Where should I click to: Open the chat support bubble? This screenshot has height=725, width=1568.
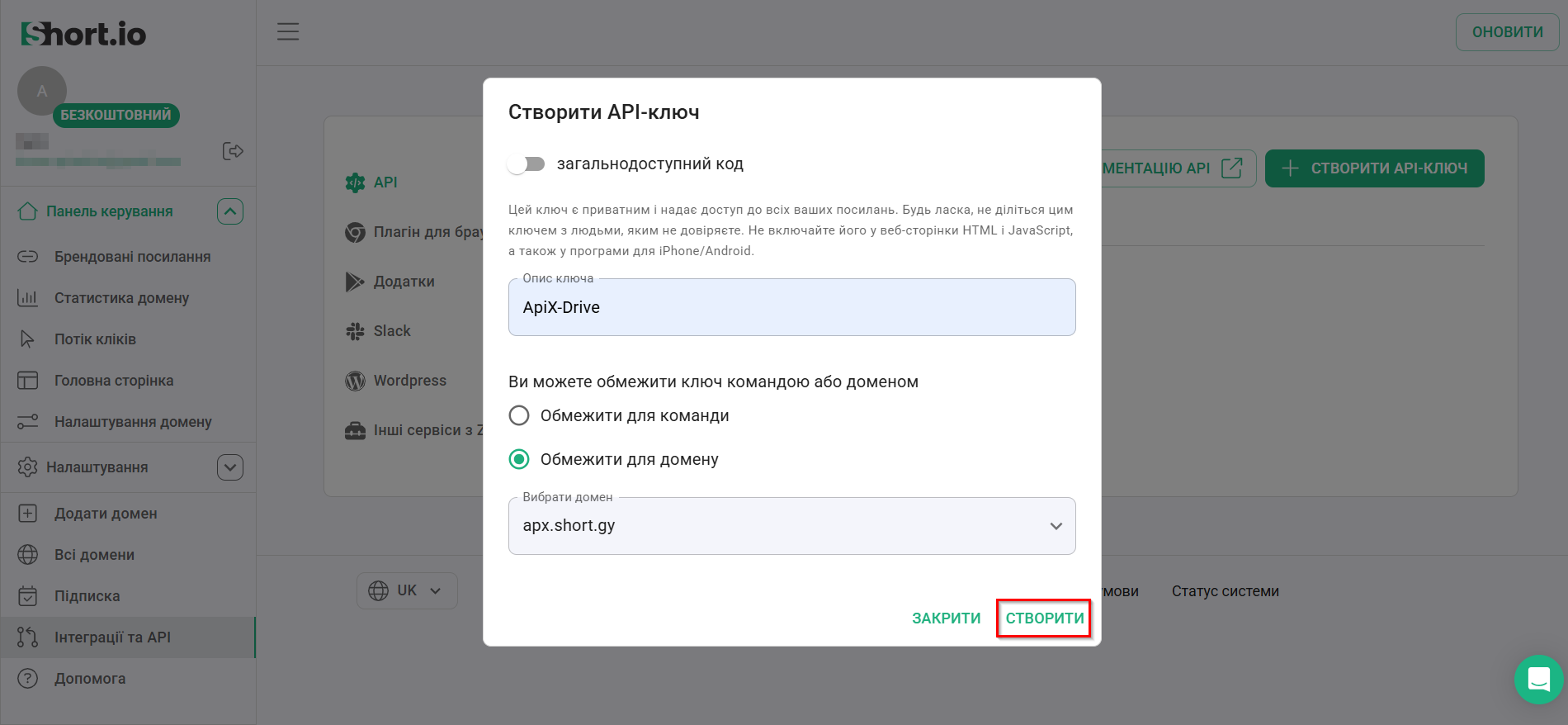pos(1539,680)
